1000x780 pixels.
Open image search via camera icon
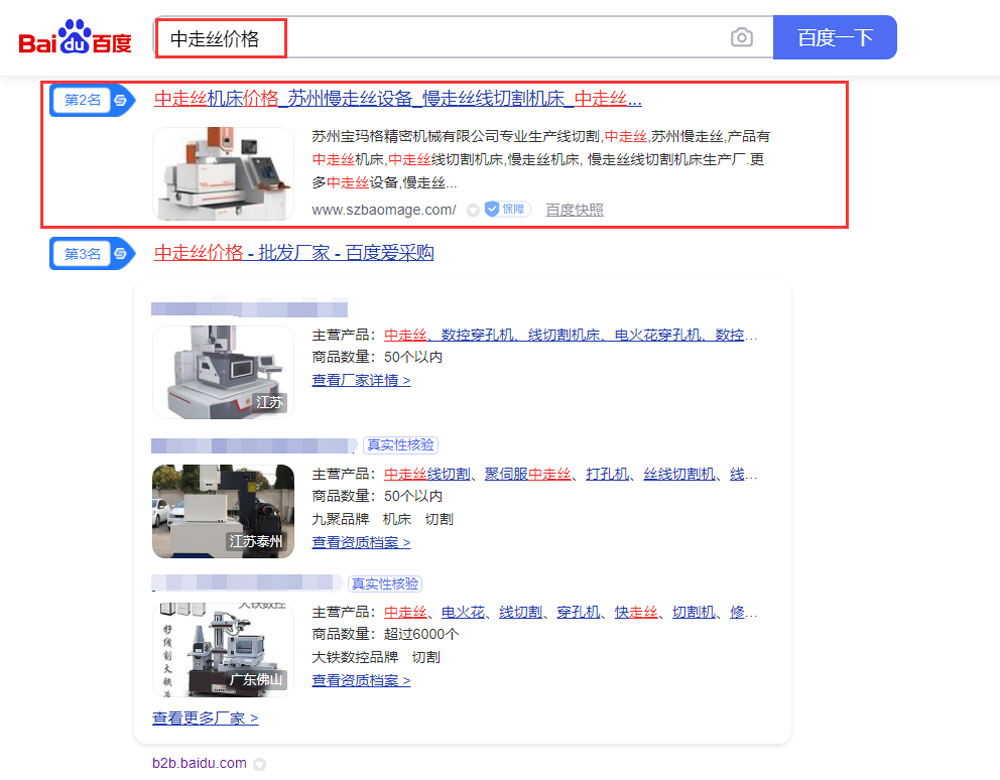(741, 38)
